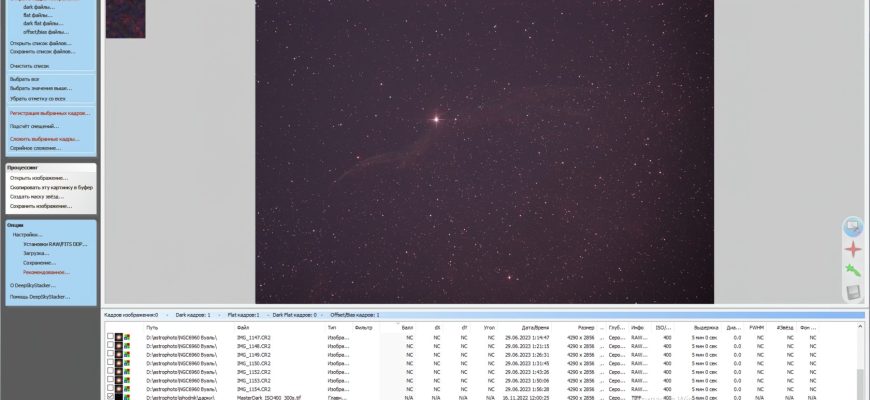Select the red star editing icon

853,249
